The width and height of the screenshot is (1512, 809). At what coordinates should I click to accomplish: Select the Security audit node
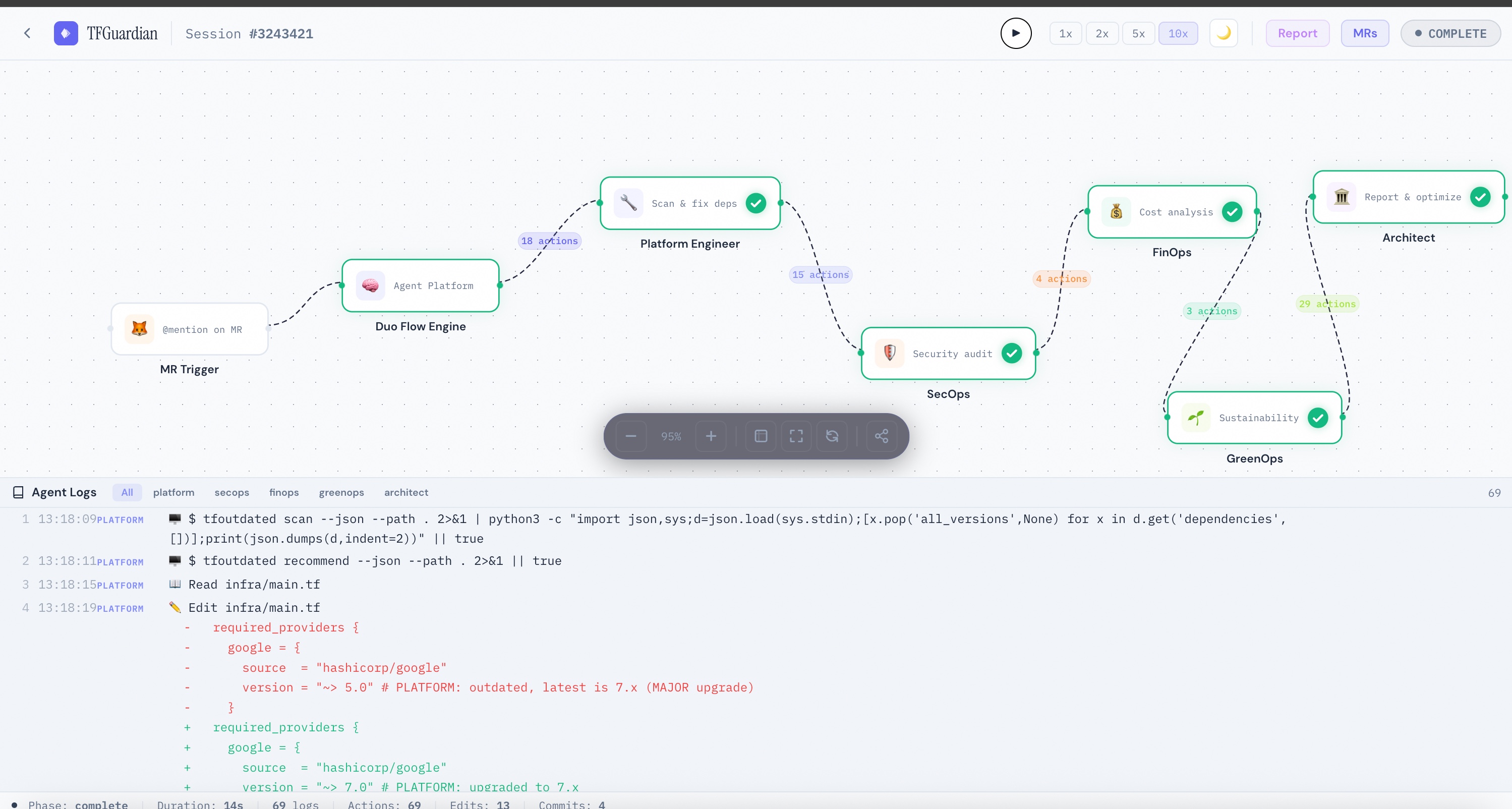coord(948,354)
